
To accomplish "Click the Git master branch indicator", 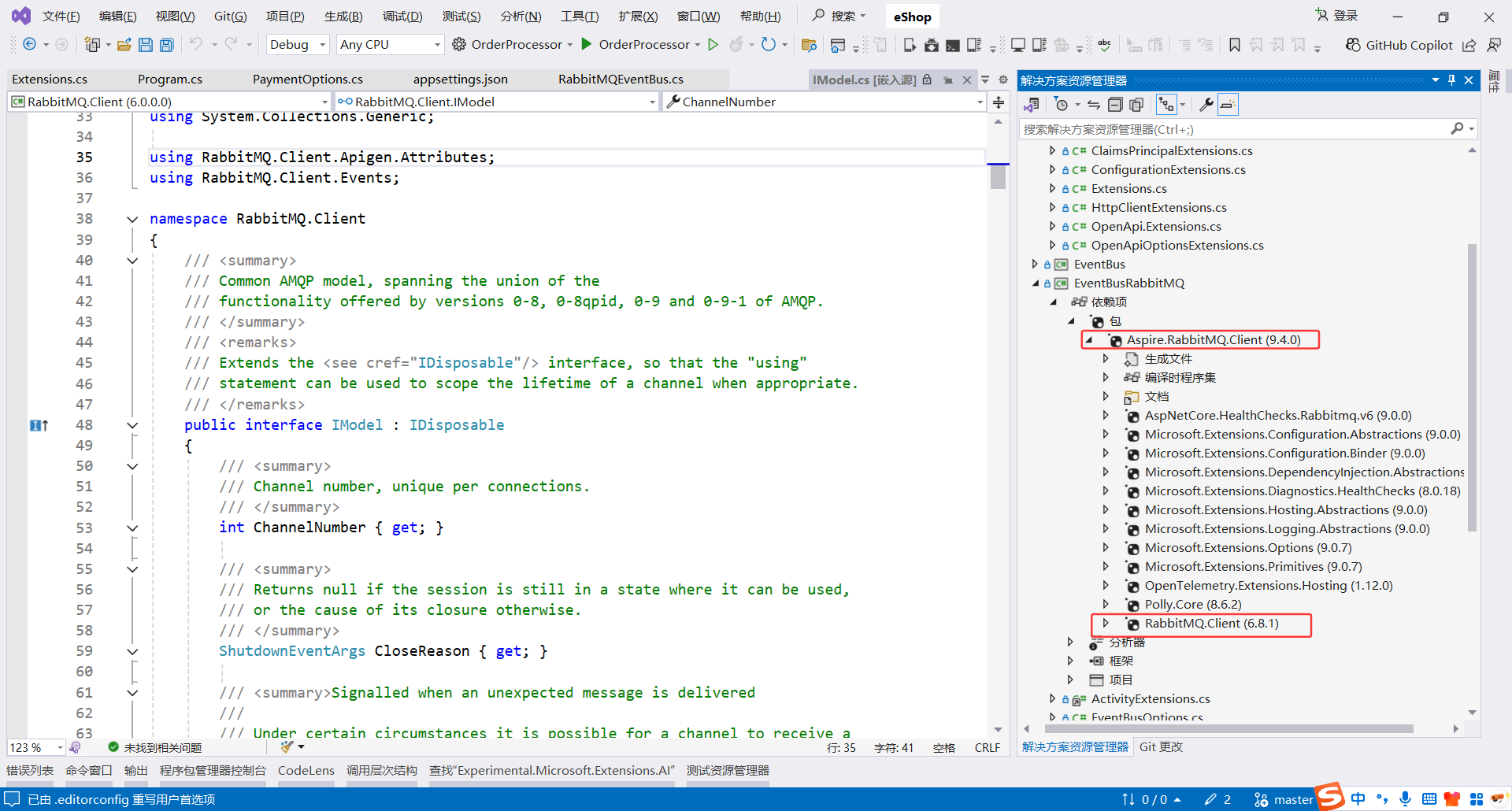I will (x=1284, y=799).
